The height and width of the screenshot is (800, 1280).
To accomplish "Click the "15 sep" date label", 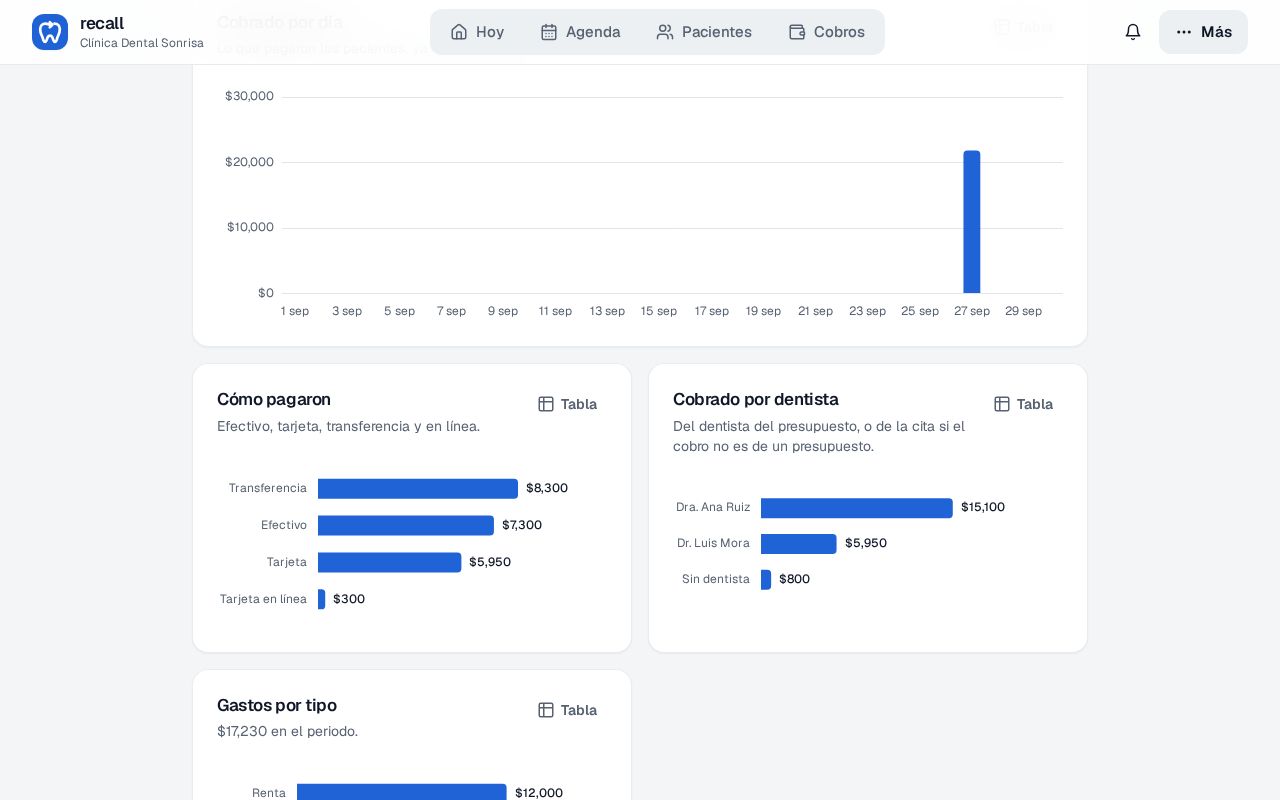I will pos(659,311).
